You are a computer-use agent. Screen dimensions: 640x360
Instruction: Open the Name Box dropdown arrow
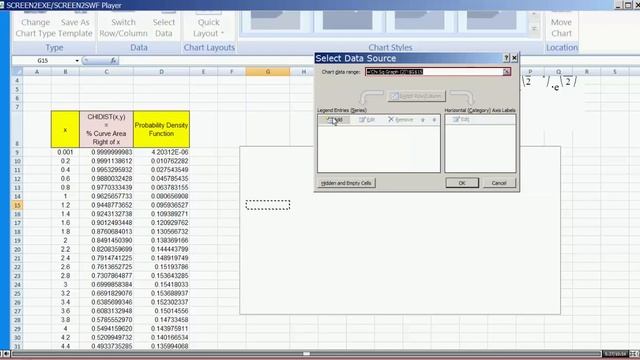click(77, 61)
